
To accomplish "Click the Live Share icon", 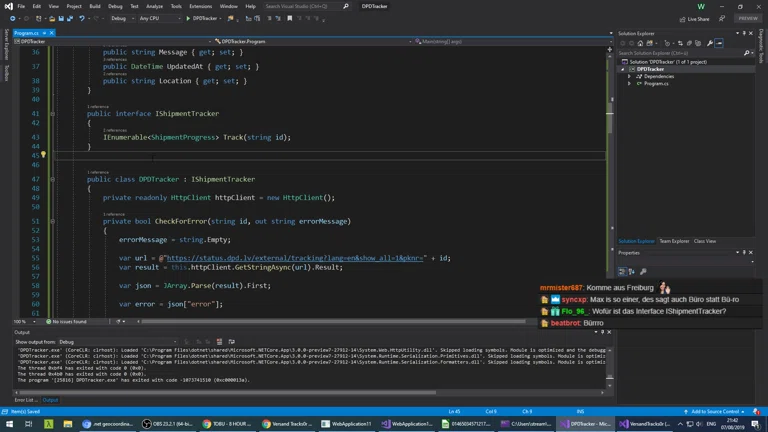I will [683, 18].
